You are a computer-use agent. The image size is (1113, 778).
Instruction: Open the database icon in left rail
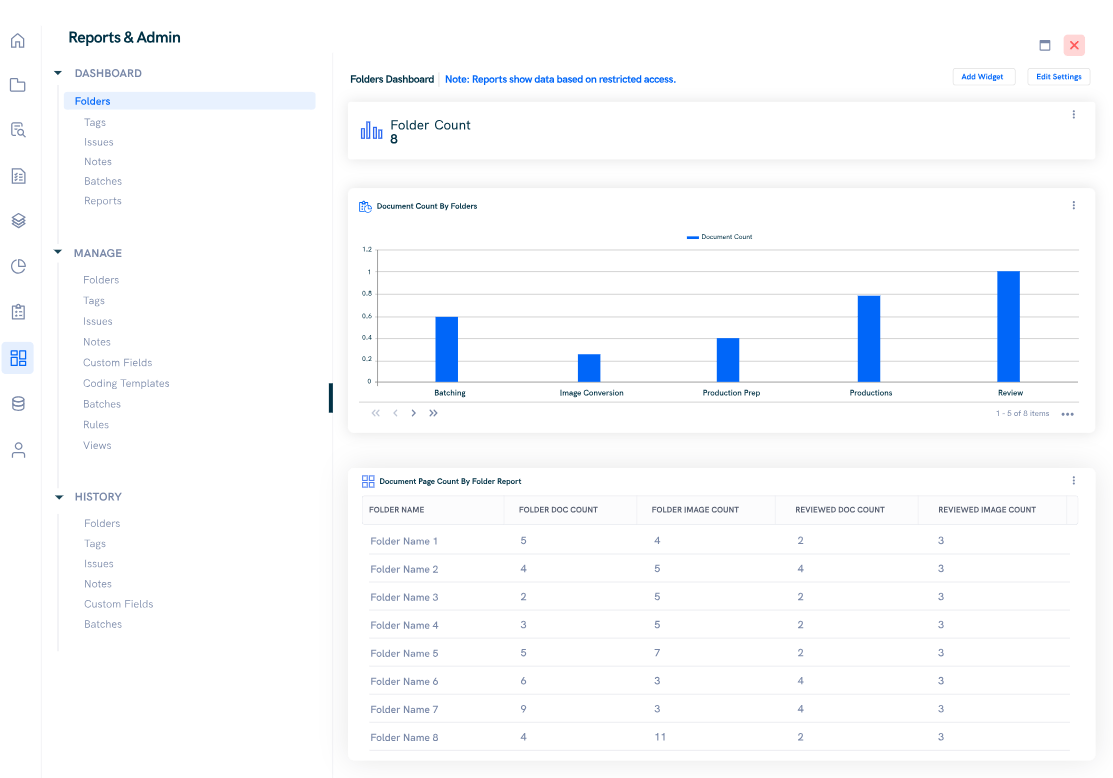click(18, 404)
